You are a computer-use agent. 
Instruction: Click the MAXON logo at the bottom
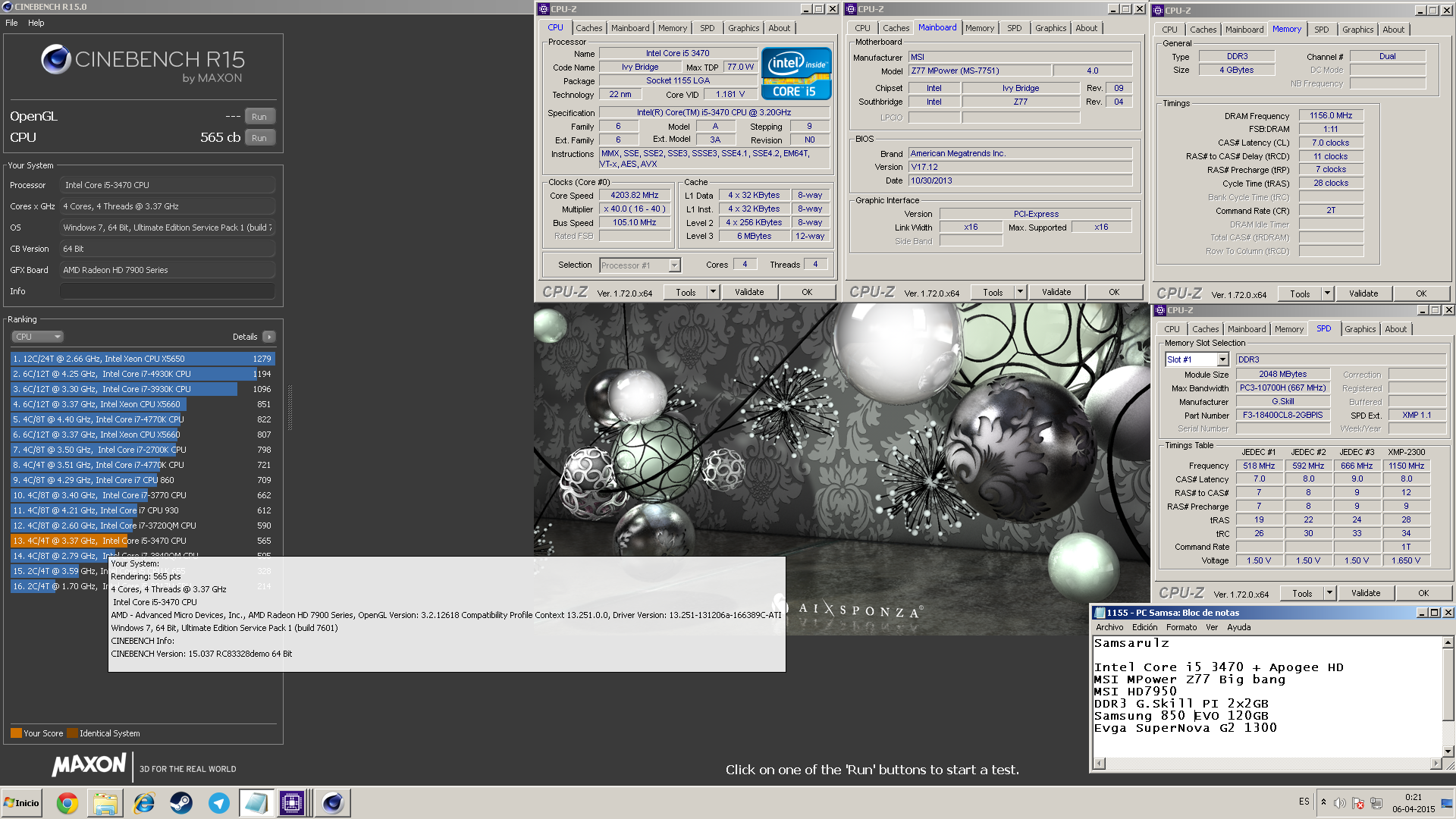coord(89,764)
